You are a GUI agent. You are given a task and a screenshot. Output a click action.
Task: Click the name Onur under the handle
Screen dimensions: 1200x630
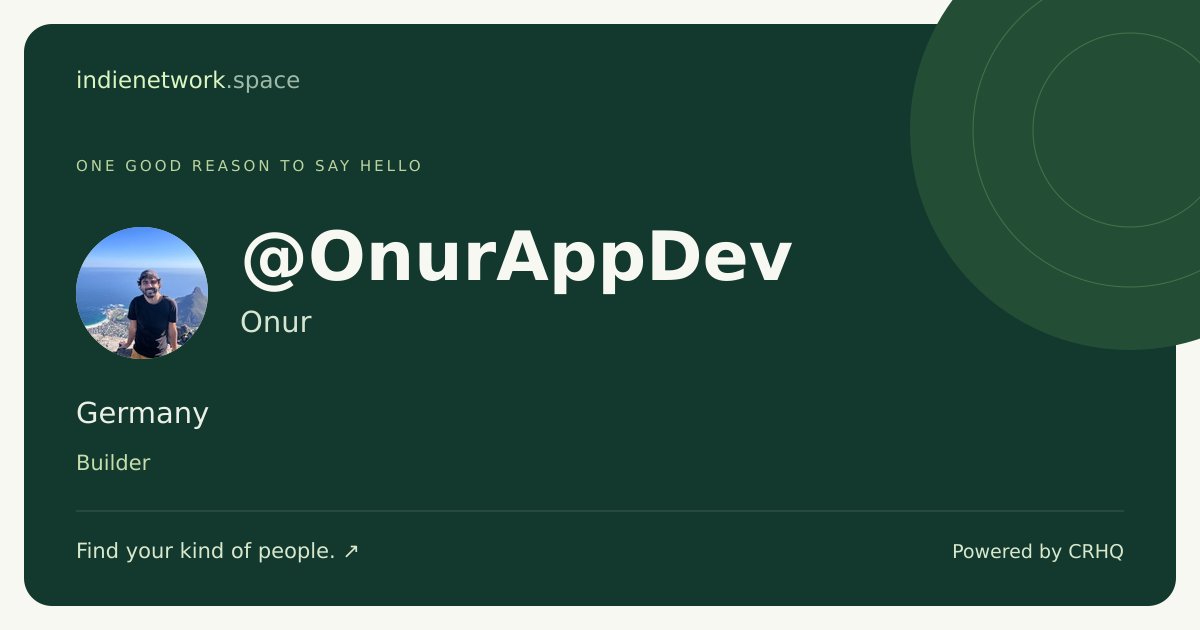[276, 322]
